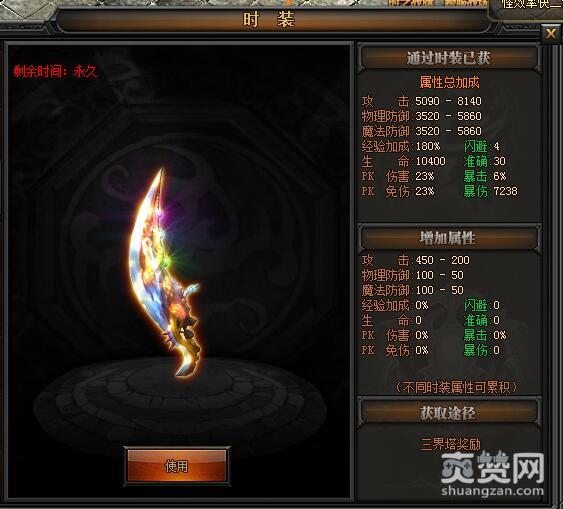The height and width of the screenshot is (509, 563).
Task: Click the 剩余时间: 永久 label
Action: pyautogui.click(x=55, y=72)
